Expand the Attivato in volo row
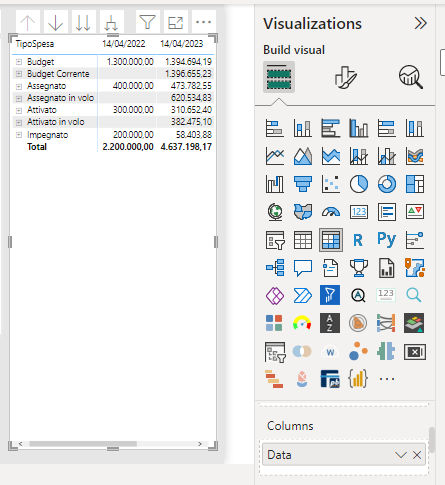The height and width of the screenshot is (485, 445). coord(19,122)
